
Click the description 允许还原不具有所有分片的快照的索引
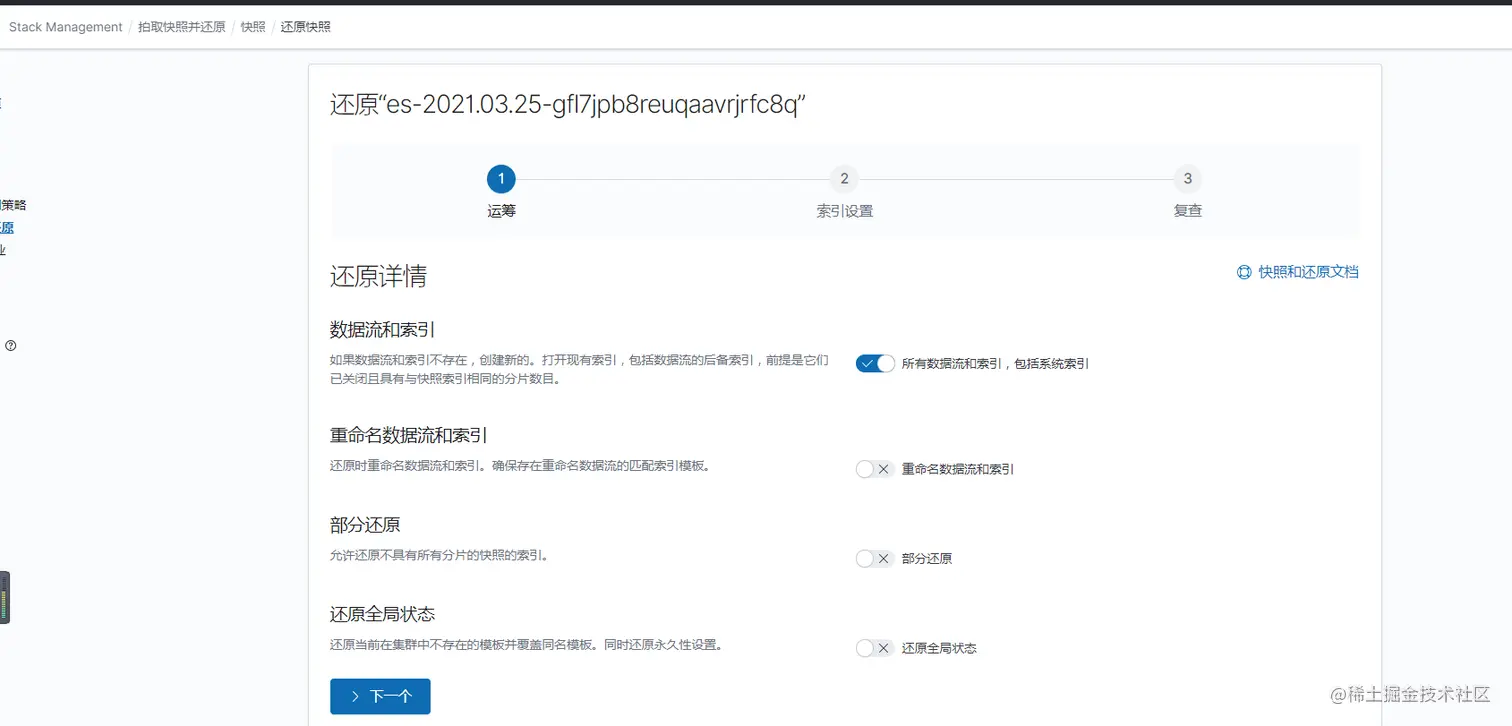point(439,555)
